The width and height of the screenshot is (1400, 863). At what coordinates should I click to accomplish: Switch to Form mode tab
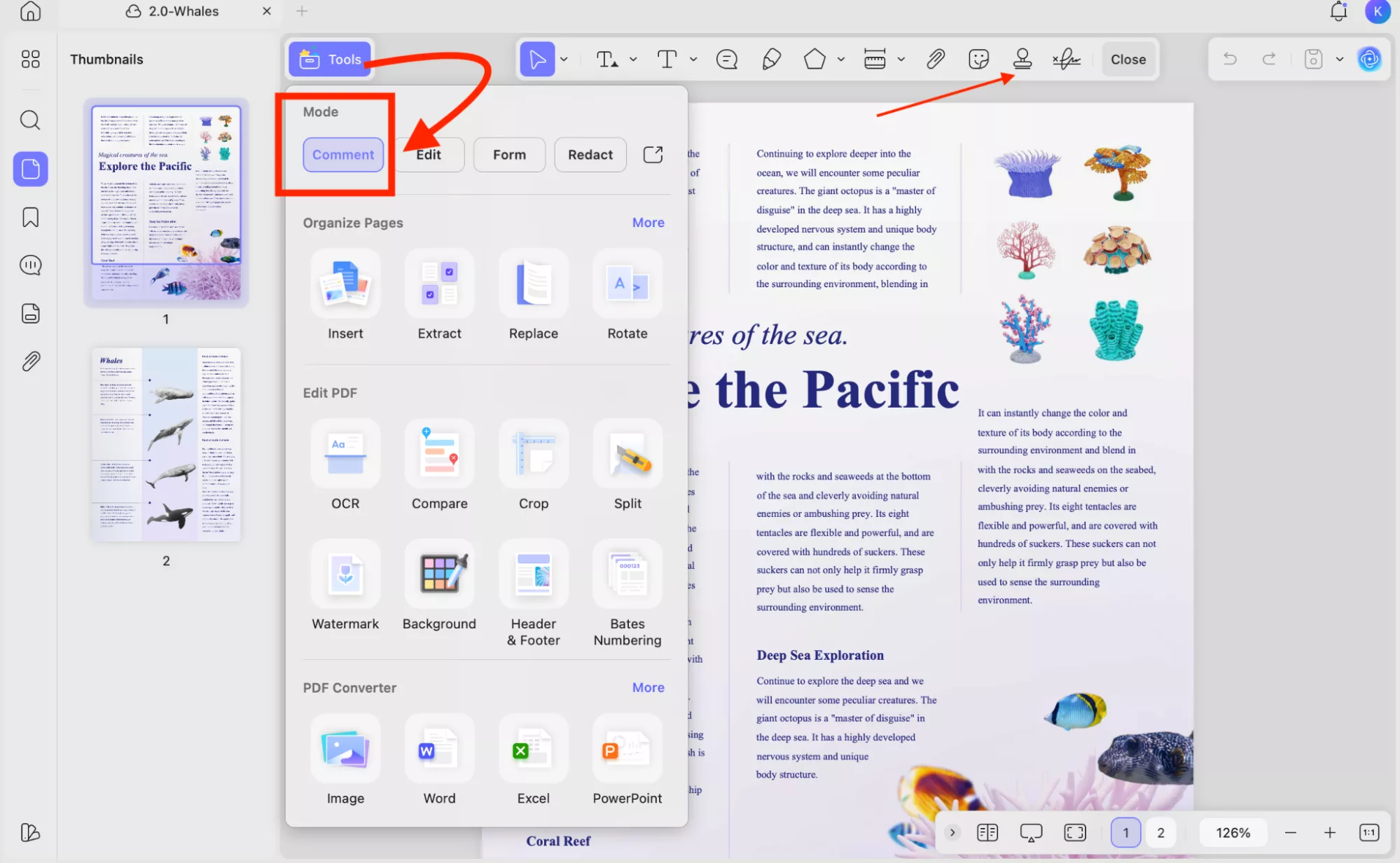[x=509, y=154]
